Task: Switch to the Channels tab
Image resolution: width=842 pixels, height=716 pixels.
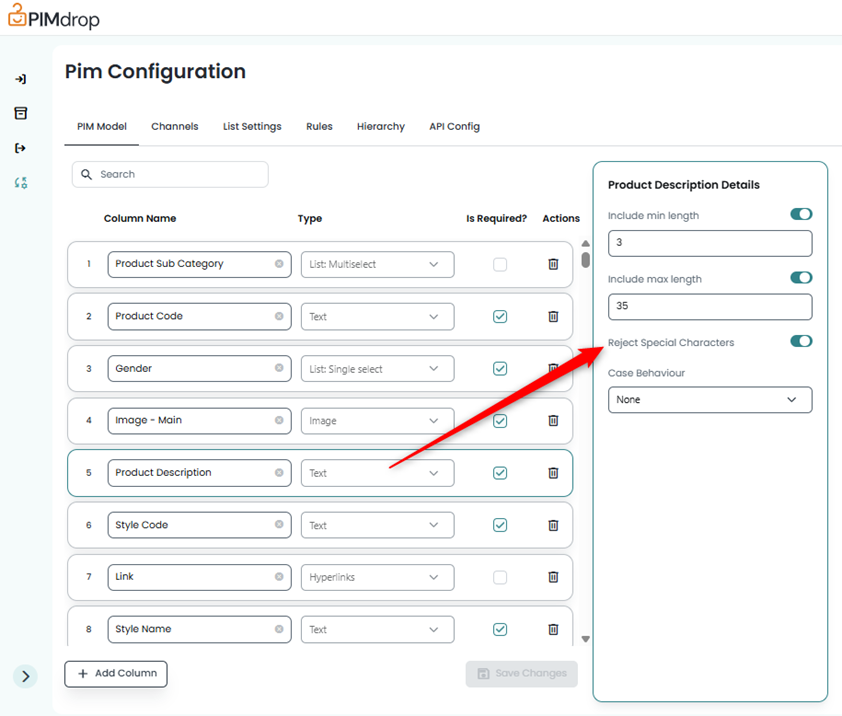Action: point(175,127)
